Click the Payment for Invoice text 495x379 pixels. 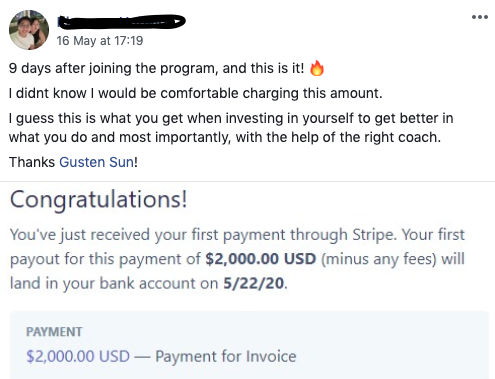(x=226, y=356)
